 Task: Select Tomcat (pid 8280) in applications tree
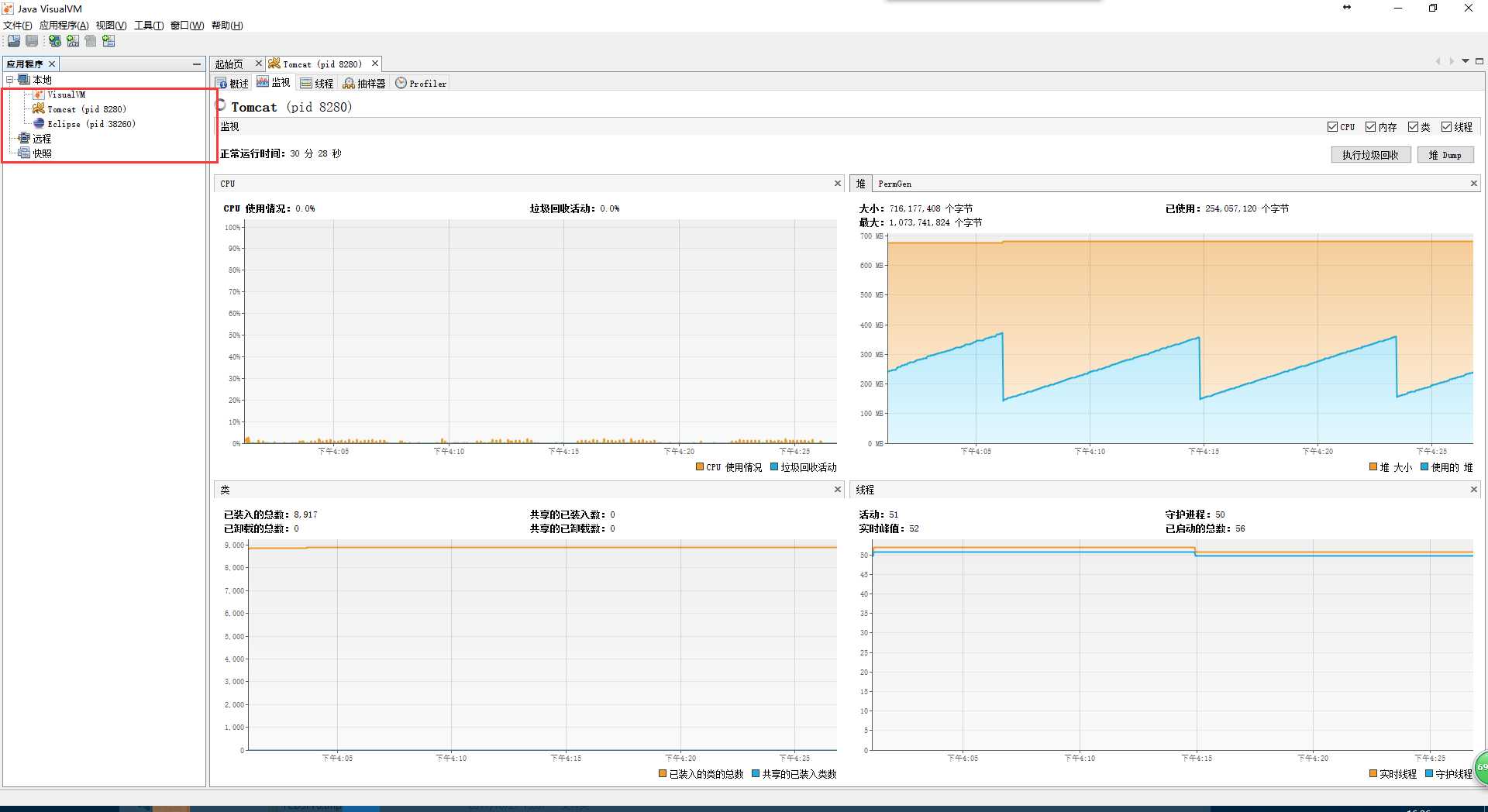pyautogui.click(x=87, y=109)
